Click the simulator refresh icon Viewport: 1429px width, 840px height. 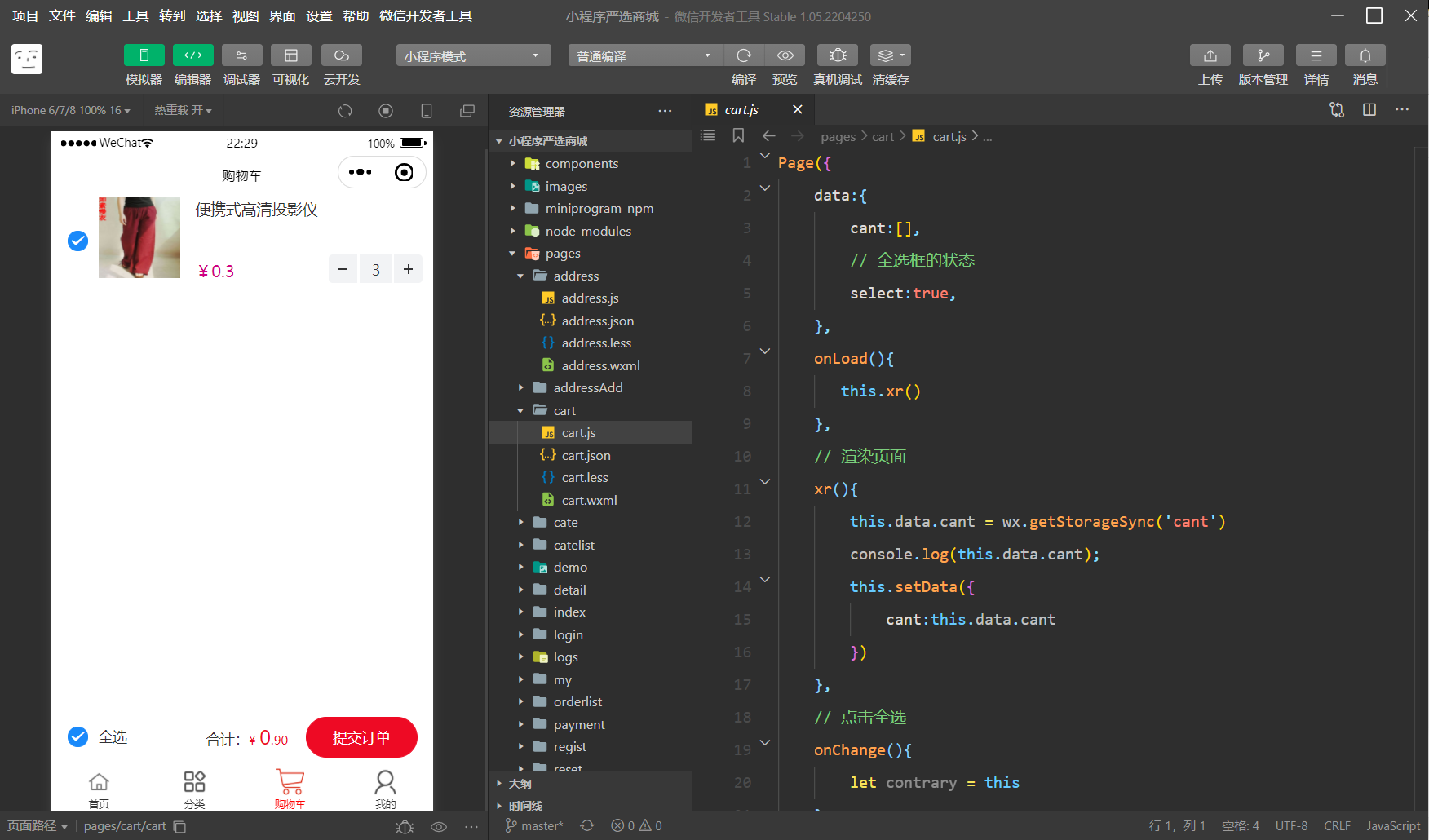345,111
